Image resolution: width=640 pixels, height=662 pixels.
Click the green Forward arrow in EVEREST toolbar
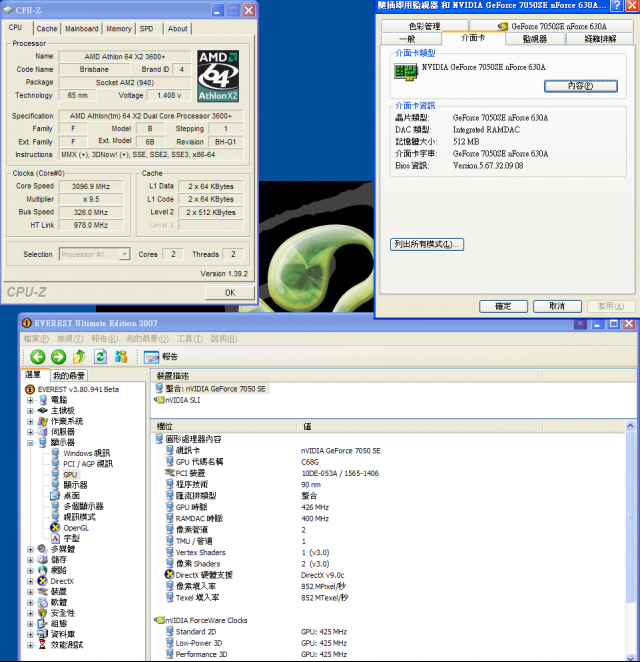coord(58,357)
